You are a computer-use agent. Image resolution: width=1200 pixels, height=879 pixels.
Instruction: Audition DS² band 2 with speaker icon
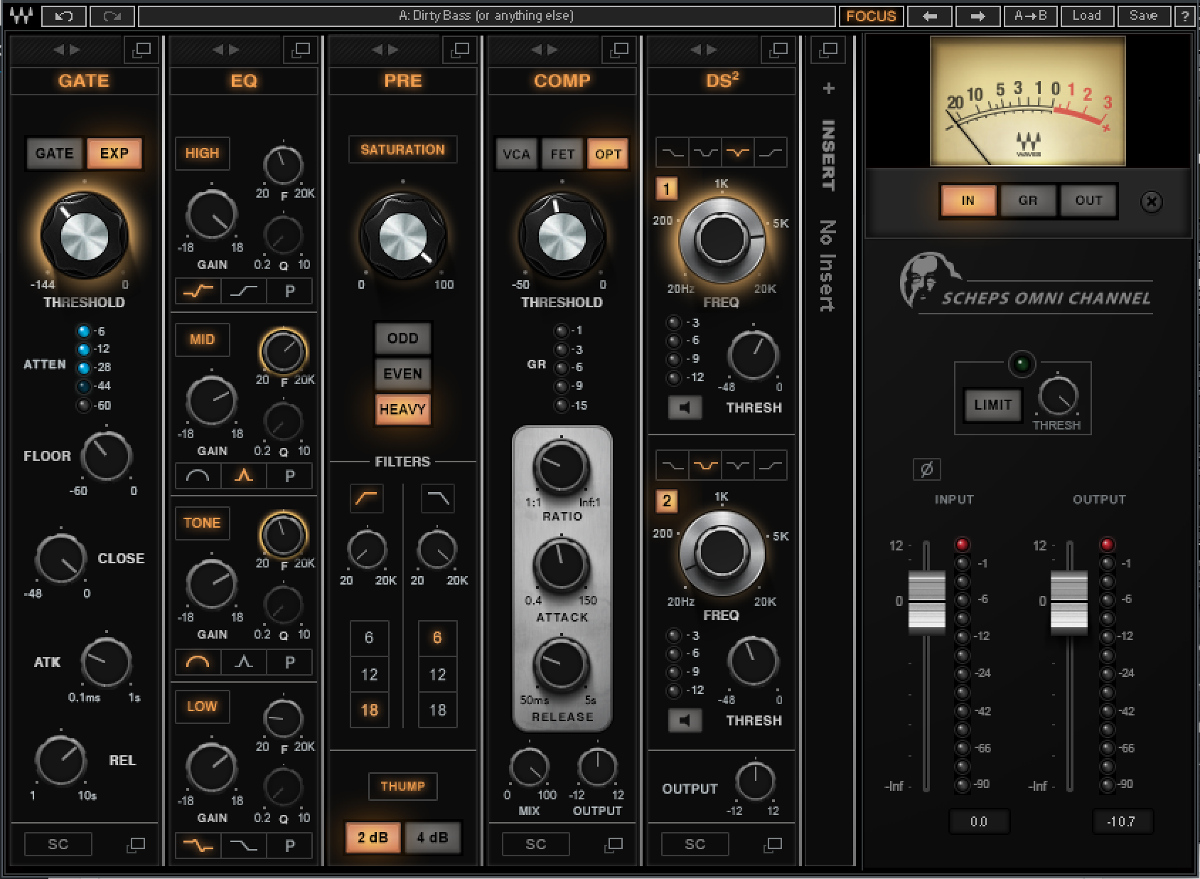685,720
